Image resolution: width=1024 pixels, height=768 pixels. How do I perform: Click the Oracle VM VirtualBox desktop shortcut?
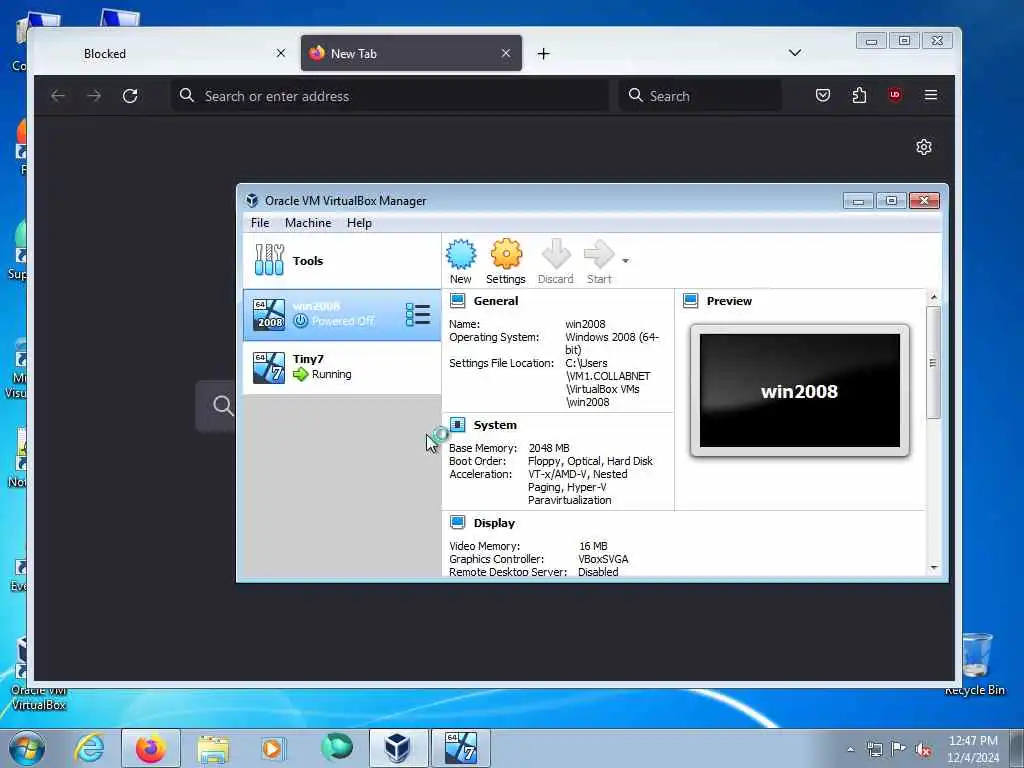point(38,674)
